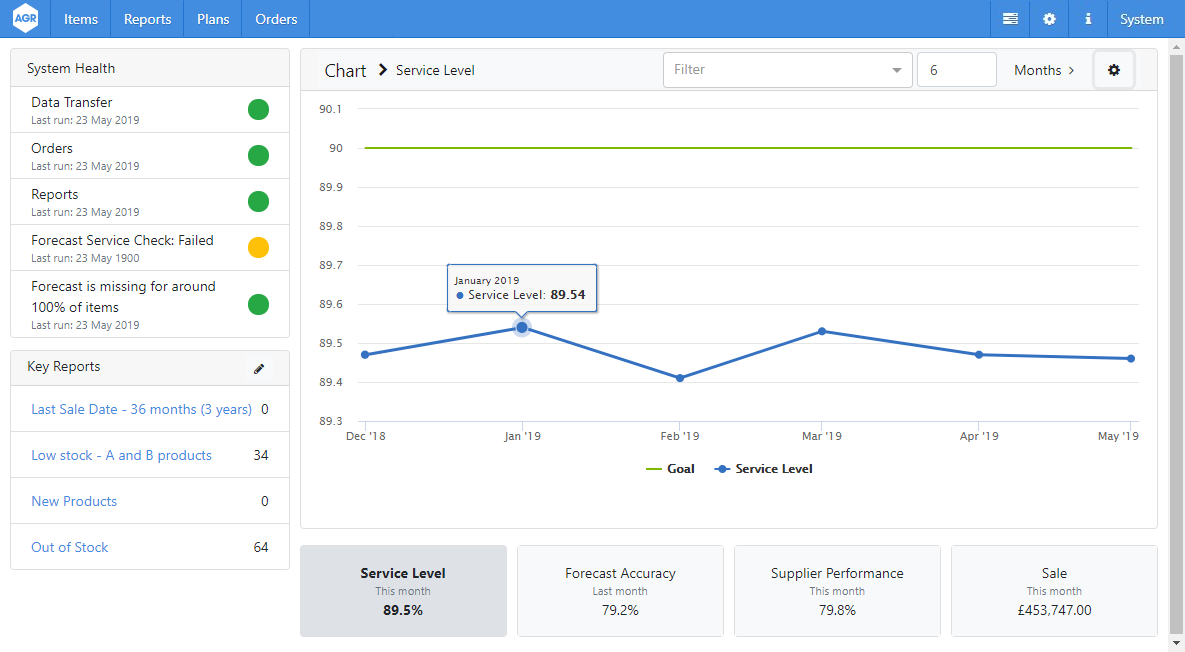Open the System menu
Image resolution: width=1185 pixels, height=652 pixels.
tap(1141, 19)
